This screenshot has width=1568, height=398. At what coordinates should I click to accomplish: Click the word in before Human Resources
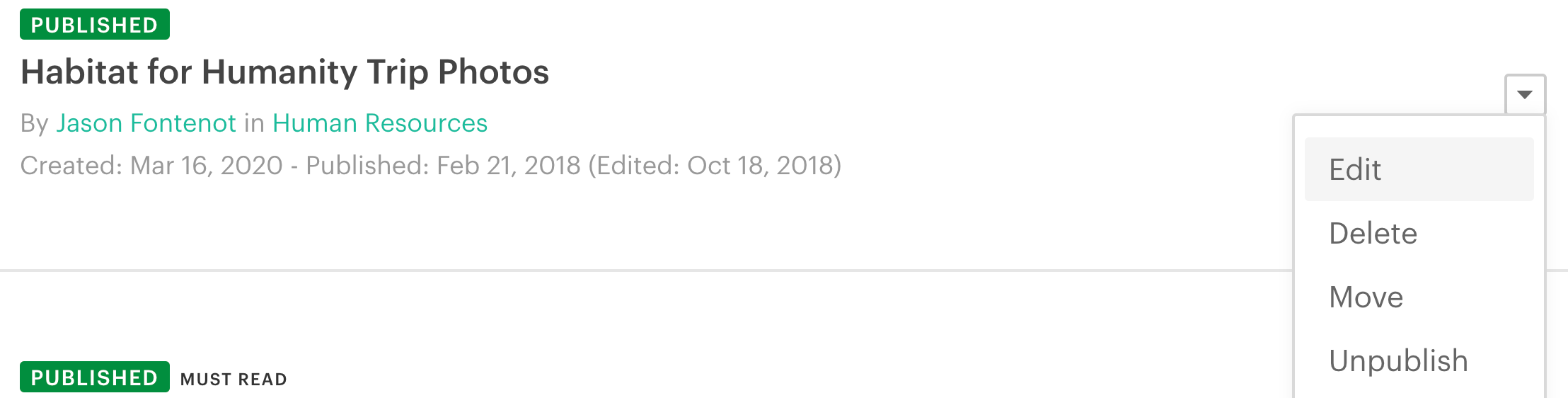(x=254, y=123)
